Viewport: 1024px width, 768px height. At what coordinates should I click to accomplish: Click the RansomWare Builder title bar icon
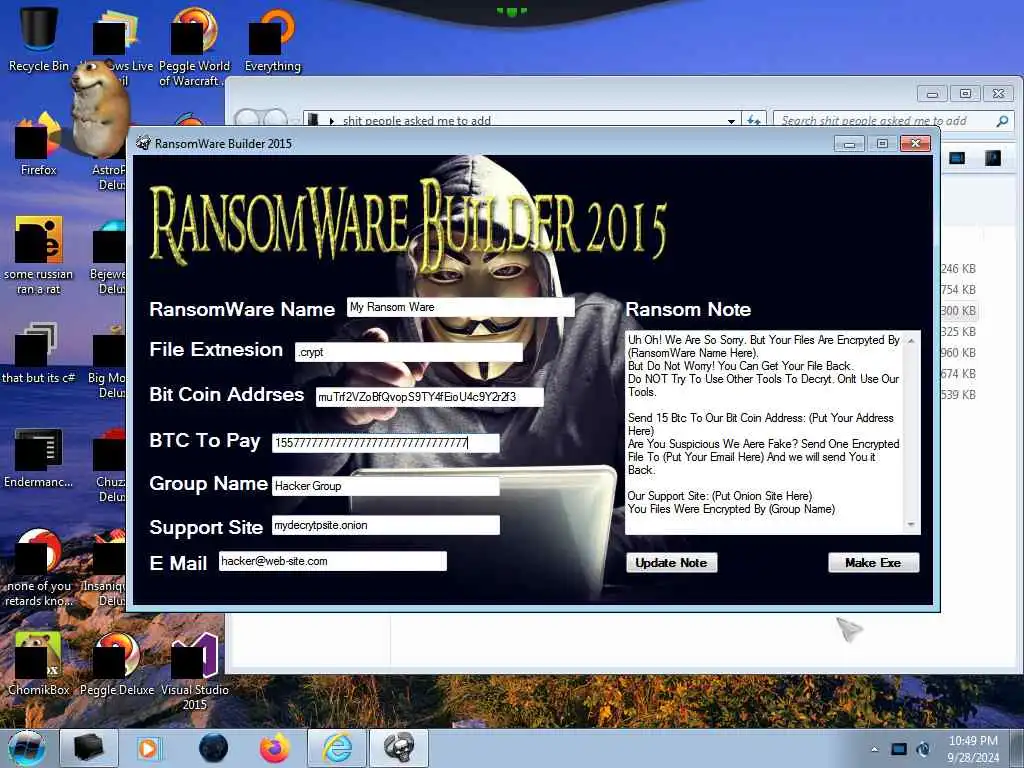(x=144, y=143)
